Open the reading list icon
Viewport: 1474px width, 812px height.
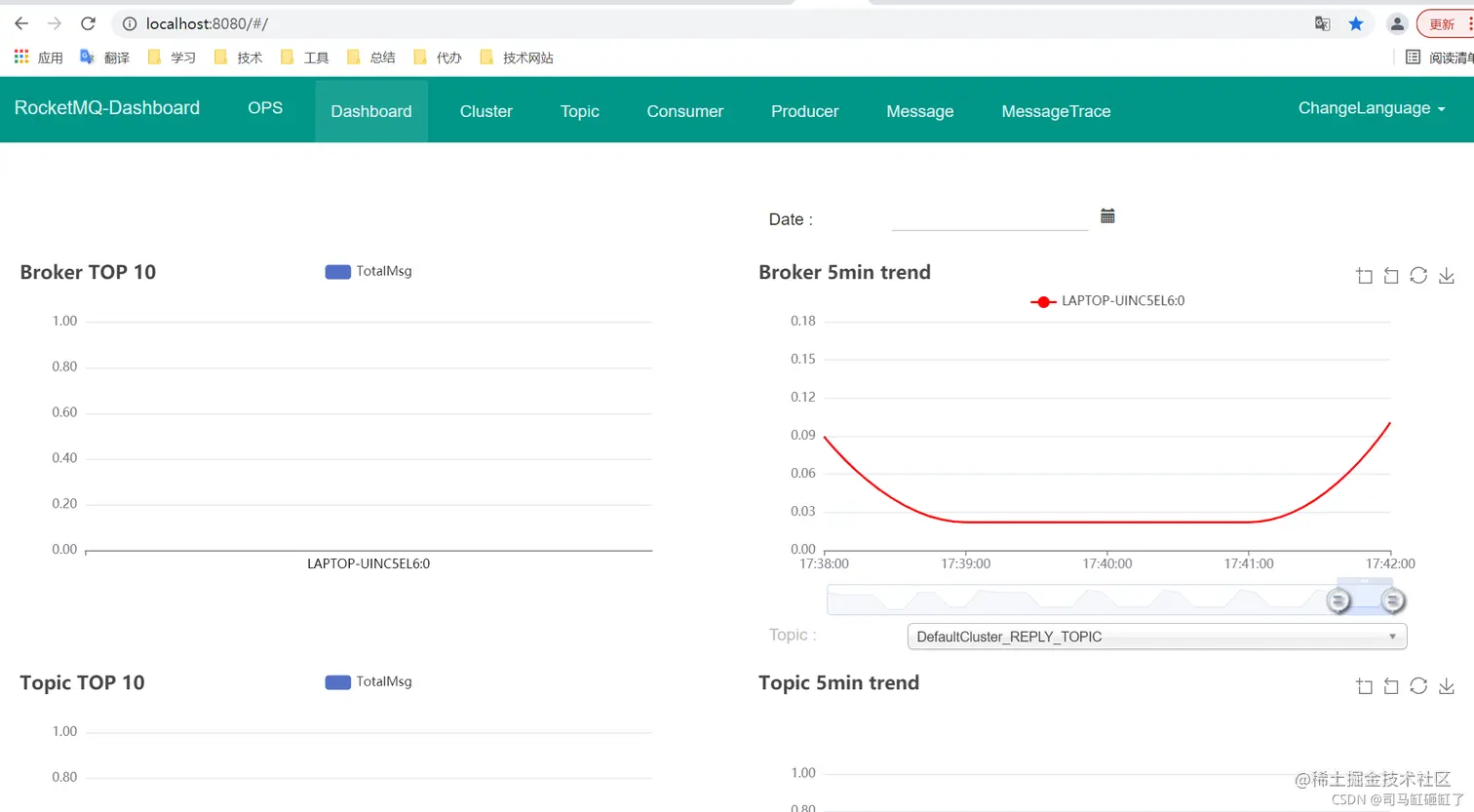tap(1413, 58)
